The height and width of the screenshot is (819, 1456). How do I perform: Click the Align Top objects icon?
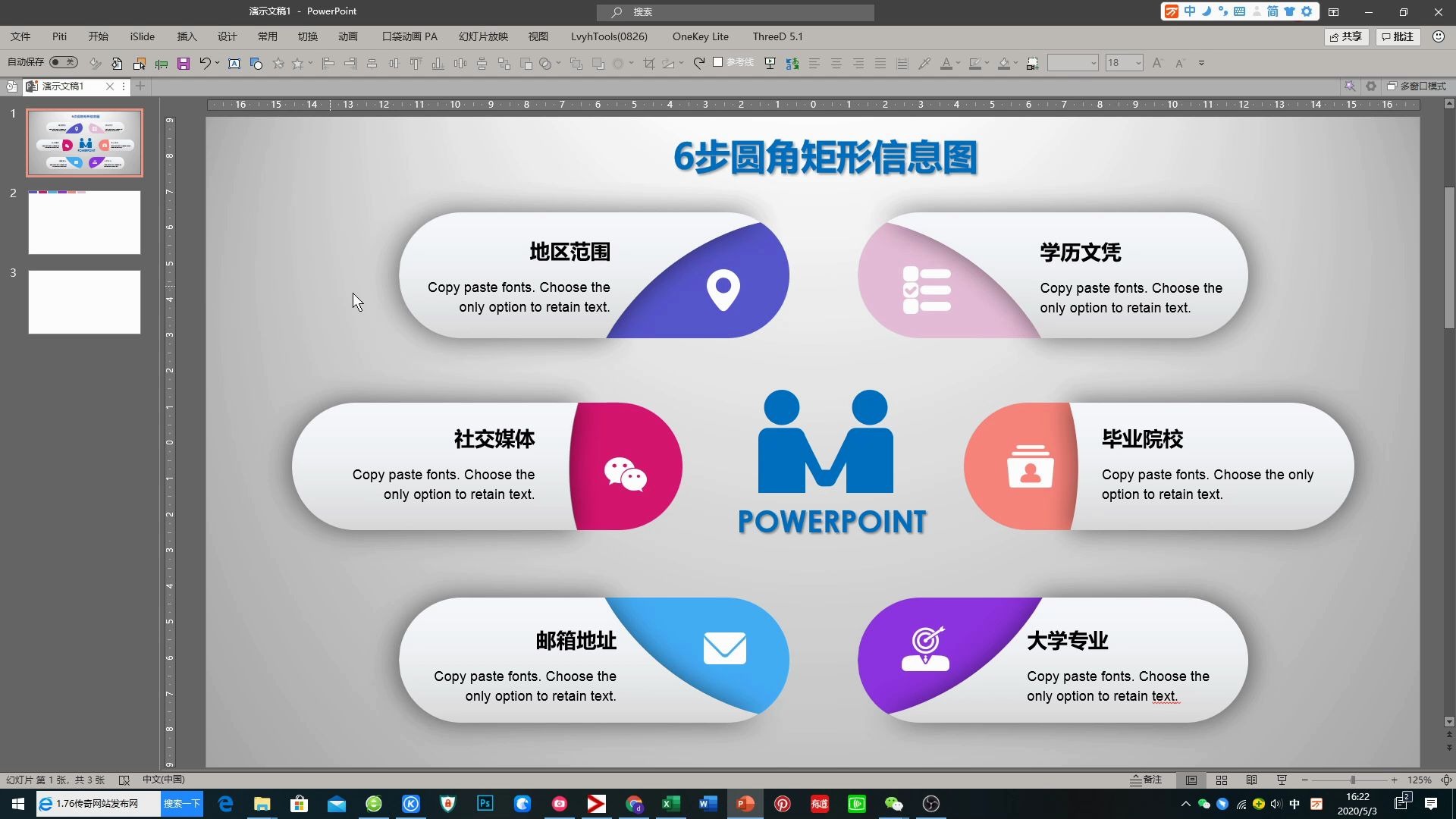coord(416,64)
